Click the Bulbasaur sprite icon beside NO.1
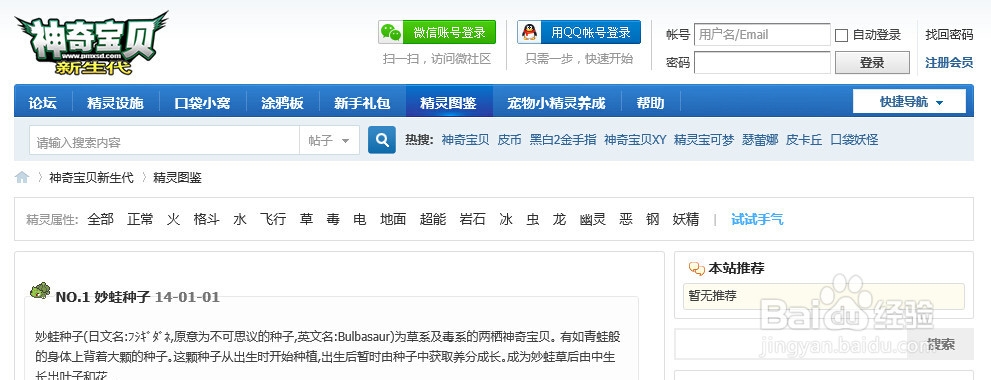 click(40, 290)
